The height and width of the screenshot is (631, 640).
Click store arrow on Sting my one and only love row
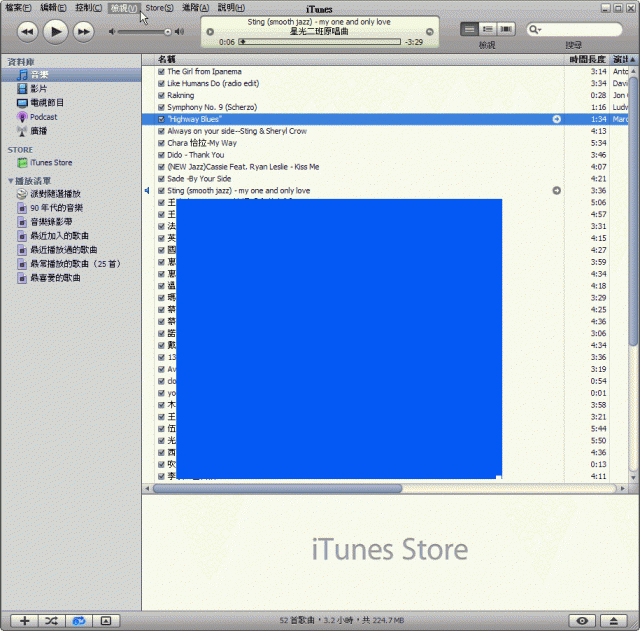(x=556, y=191)
